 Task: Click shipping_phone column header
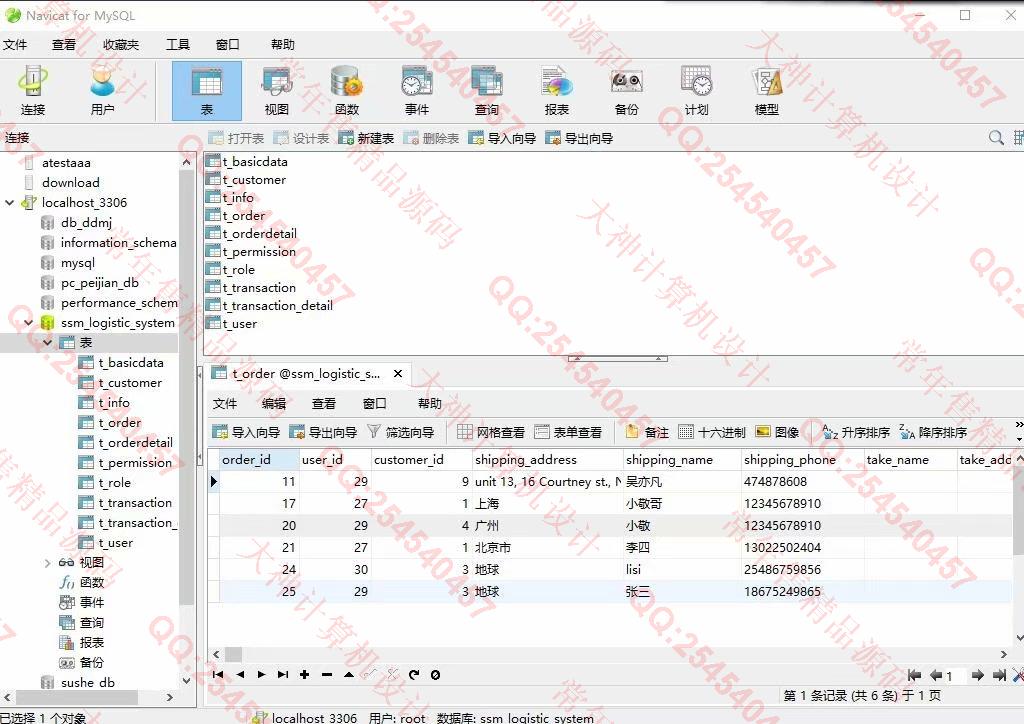pos(802,460)
